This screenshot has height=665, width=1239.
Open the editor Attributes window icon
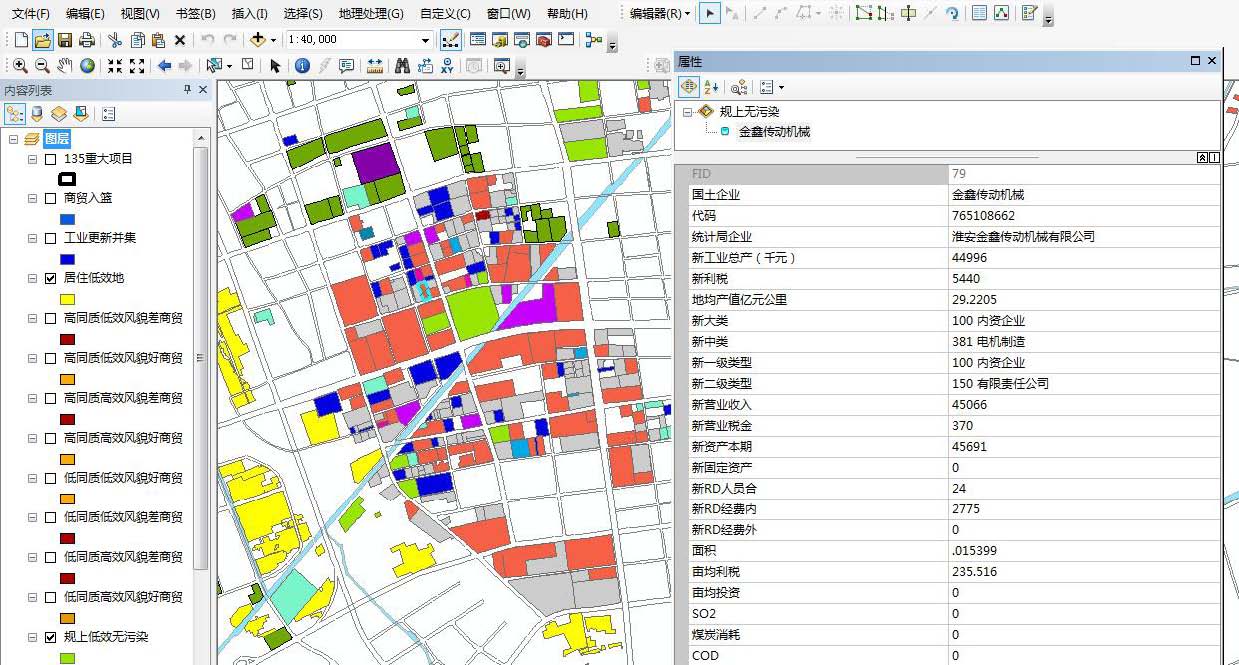click(x=979, y=13)
